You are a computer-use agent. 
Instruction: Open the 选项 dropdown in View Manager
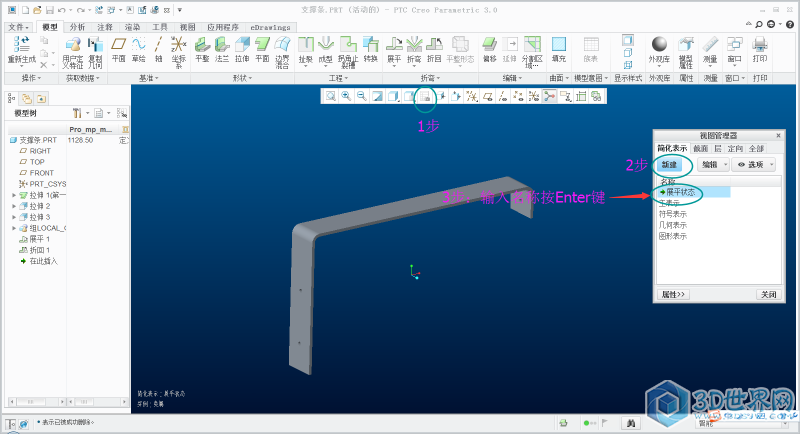[754, 164]
